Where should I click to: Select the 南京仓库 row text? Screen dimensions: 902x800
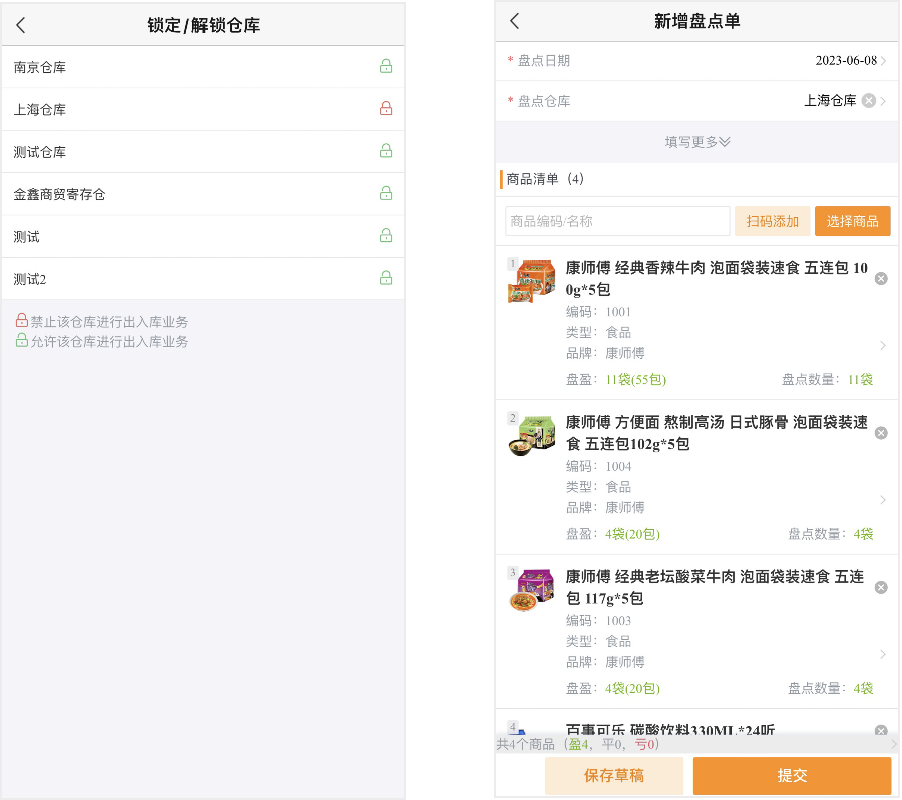point(40,67)
